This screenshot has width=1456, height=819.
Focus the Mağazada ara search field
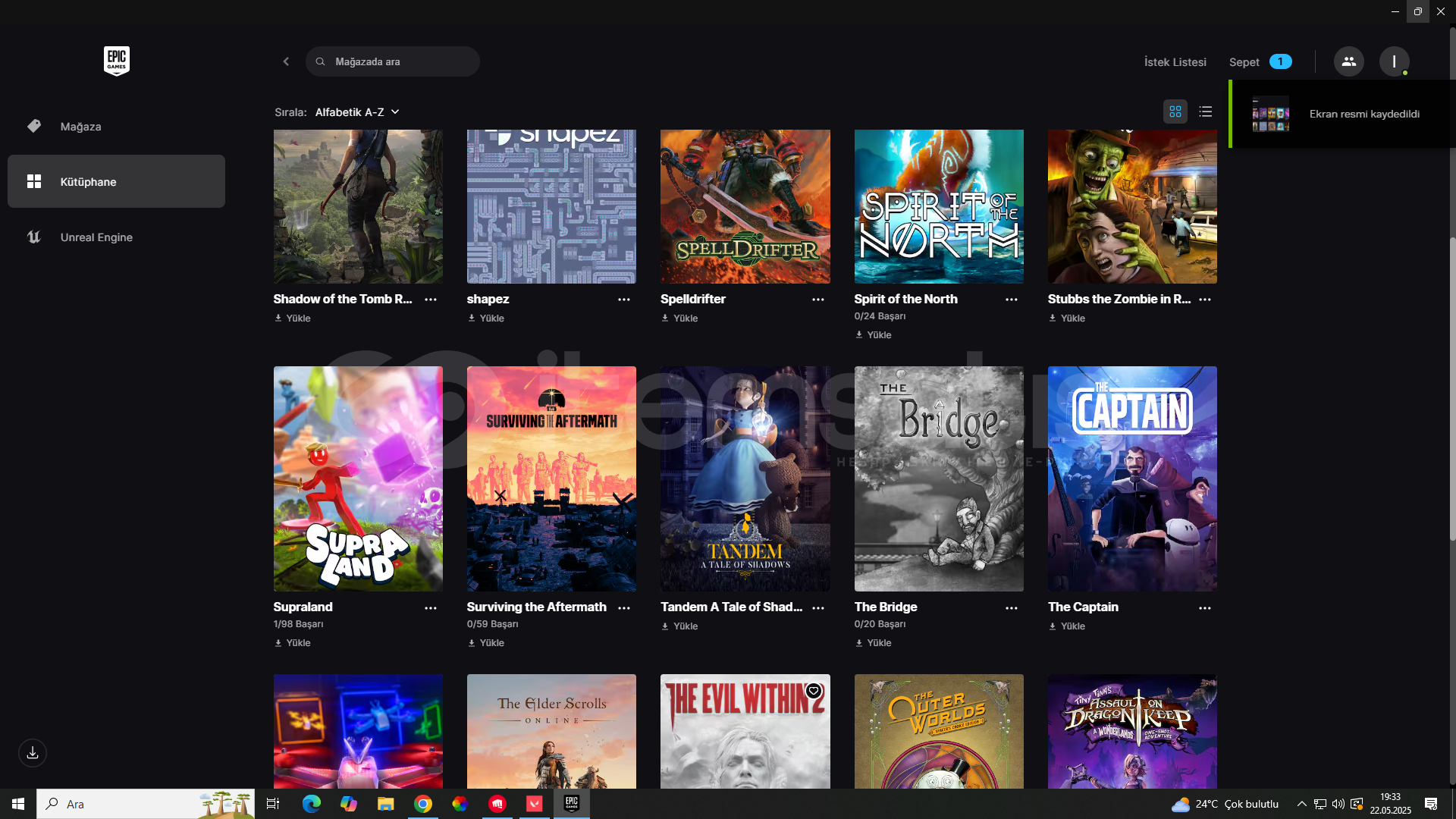click(x=393, y=61)
